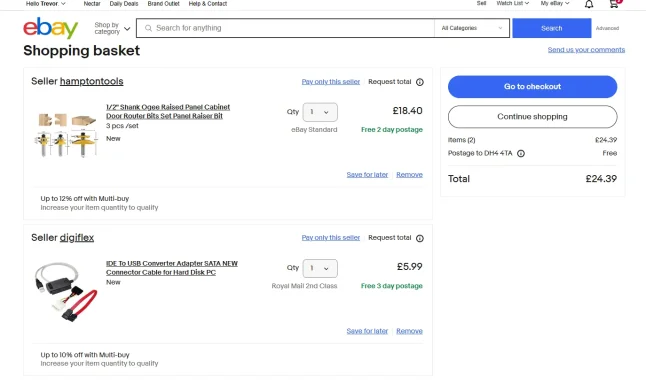
Task: Expand the Watch List dropdown
Action: (513, 3)
